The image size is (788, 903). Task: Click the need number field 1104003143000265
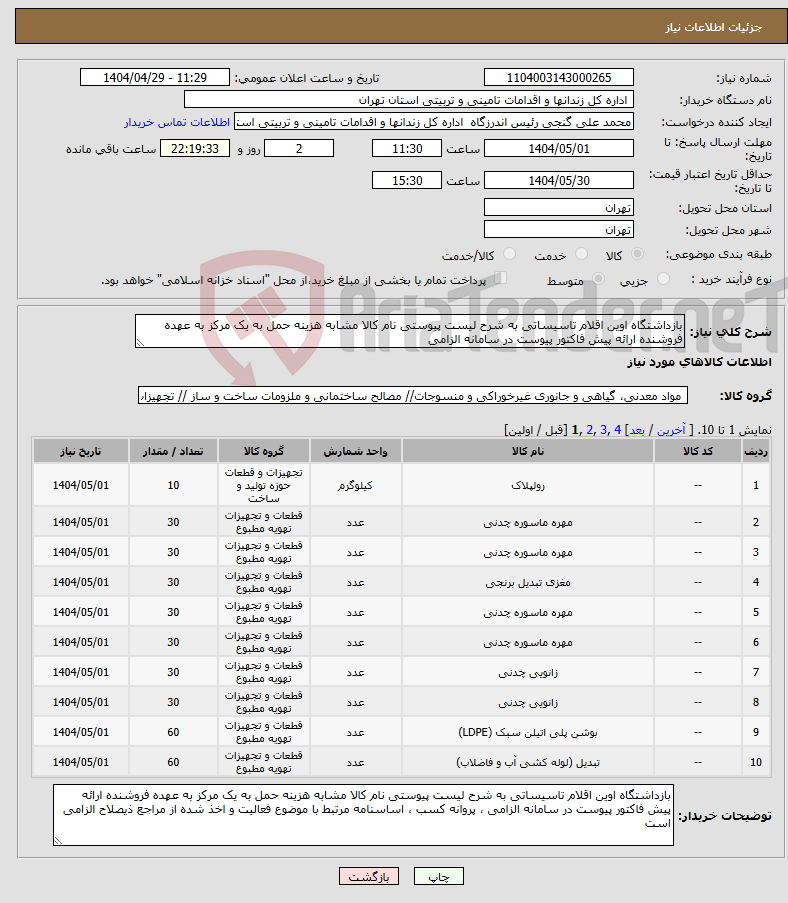pyautogui.click(x=559, y=77)
